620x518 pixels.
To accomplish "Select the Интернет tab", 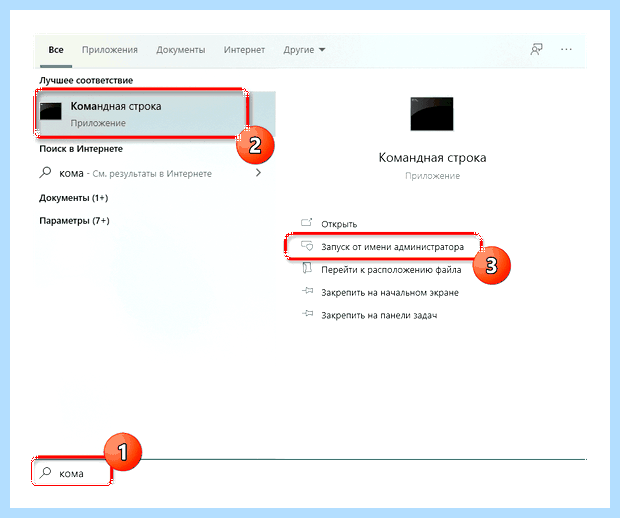I will tap(244, 50).
